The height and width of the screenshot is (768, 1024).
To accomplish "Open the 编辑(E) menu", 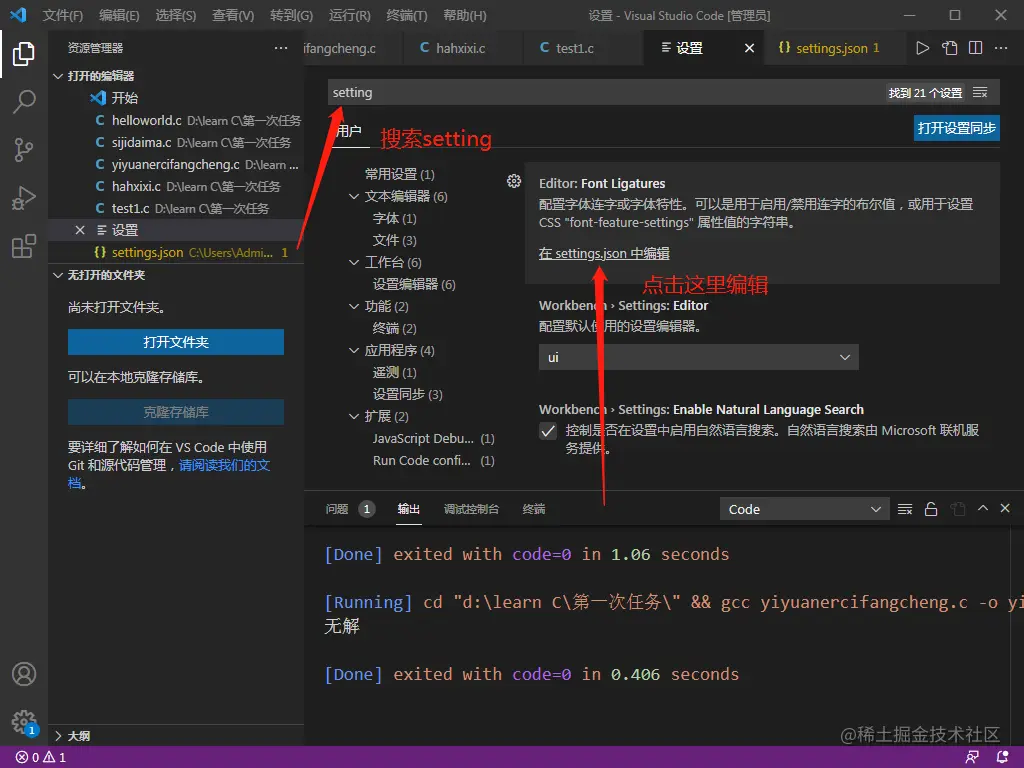I will (x=119, y=15).
